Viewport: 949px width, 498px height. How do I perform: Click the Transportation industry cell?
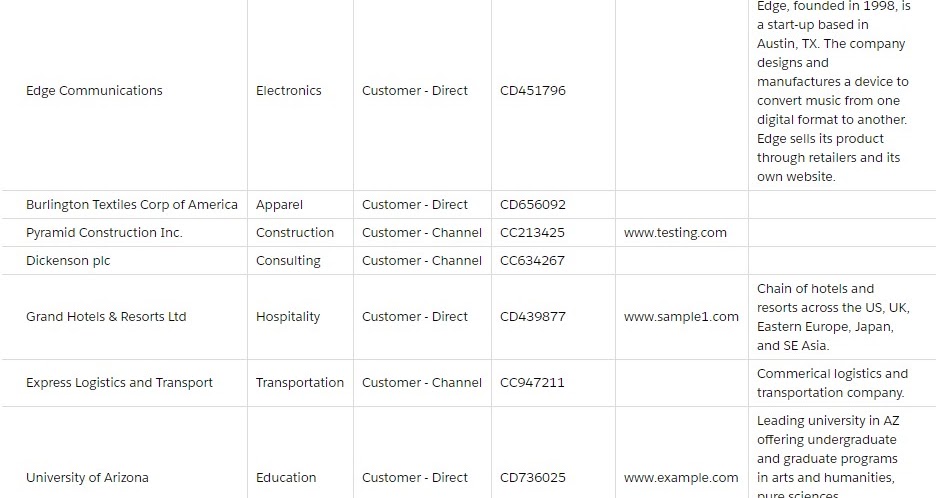coord(300,382)
